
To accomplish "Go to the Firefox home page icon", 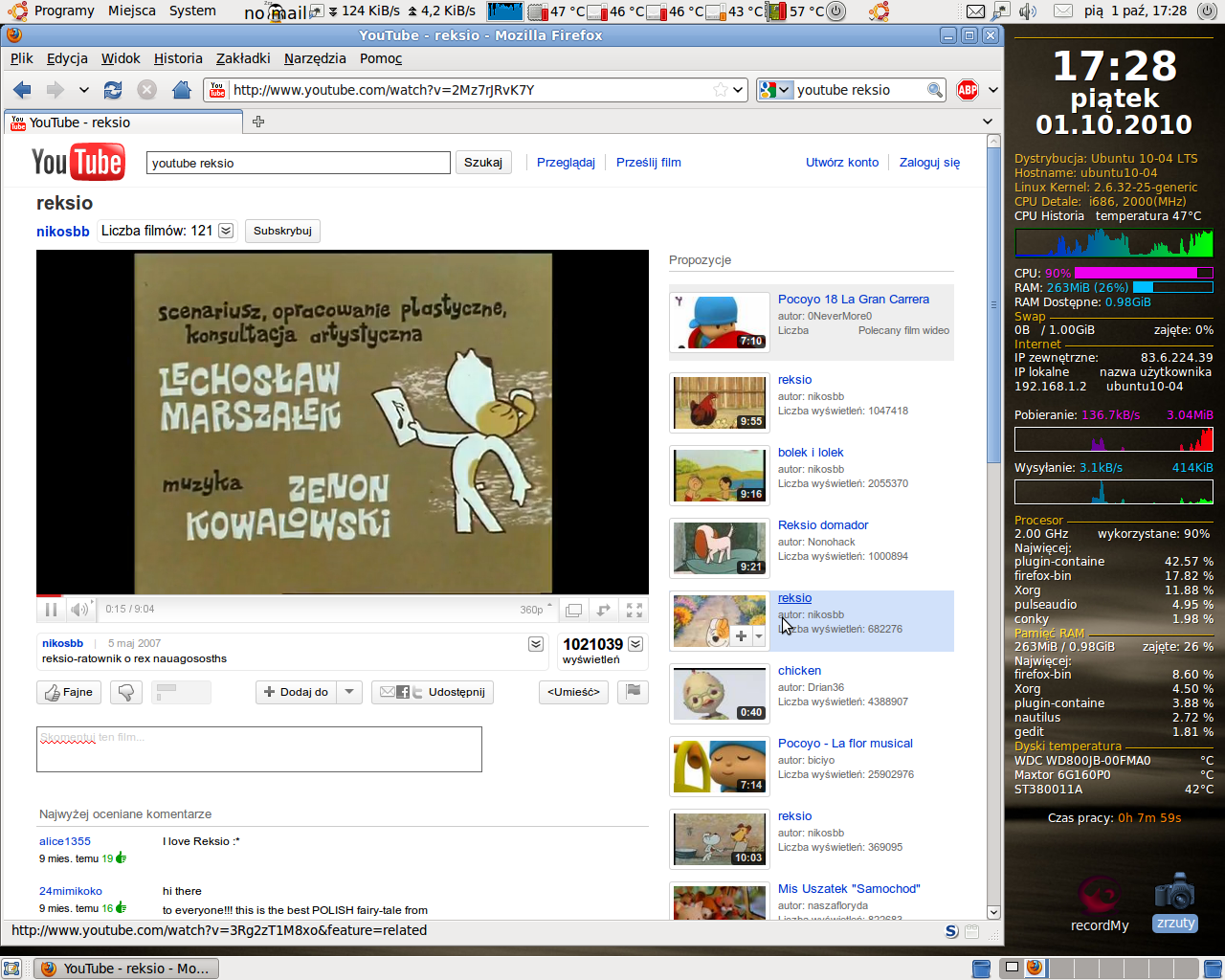I will (181, 90).
